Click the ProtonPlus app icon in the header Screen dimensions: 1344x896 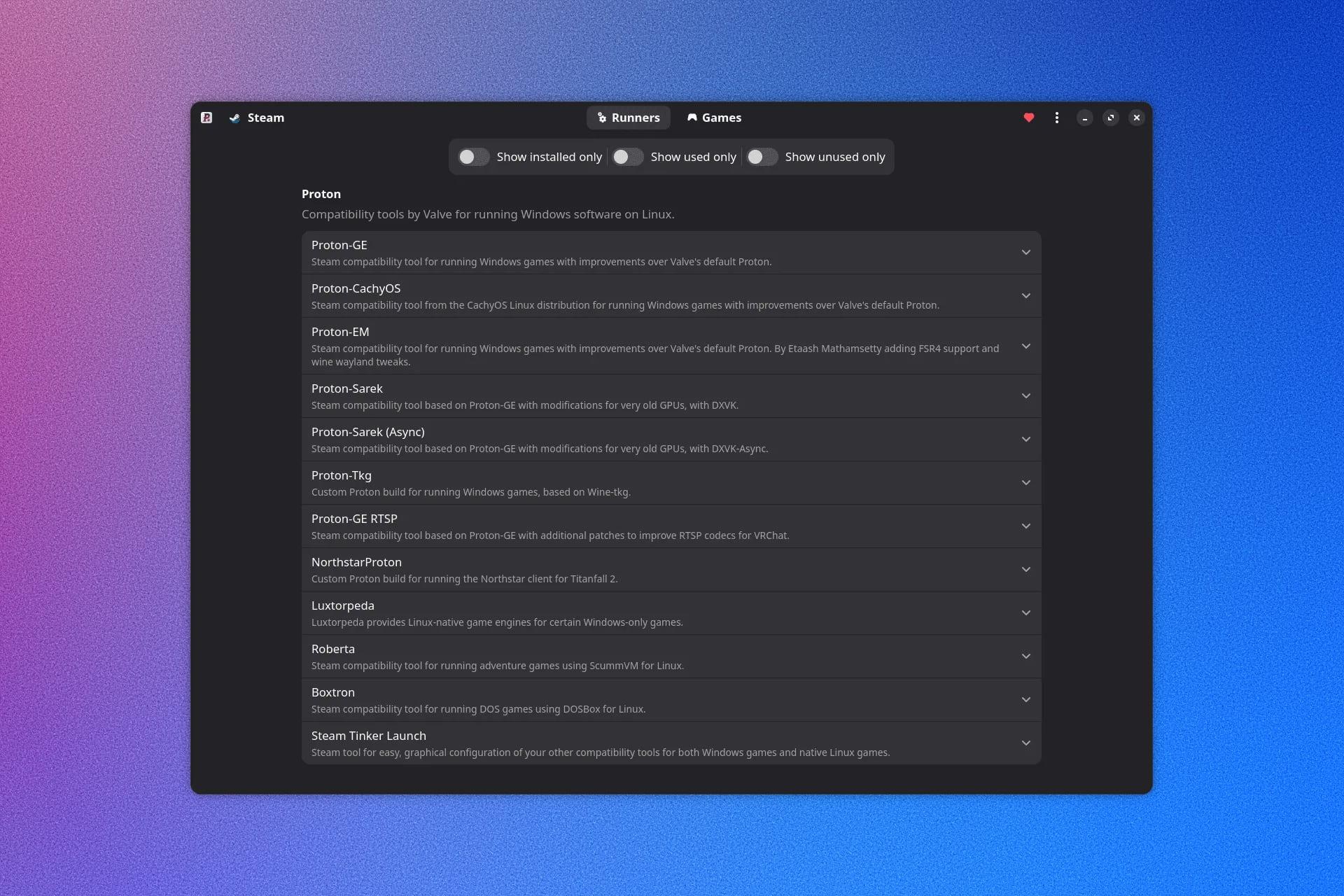pyautogui.click(x=206, y=118)
